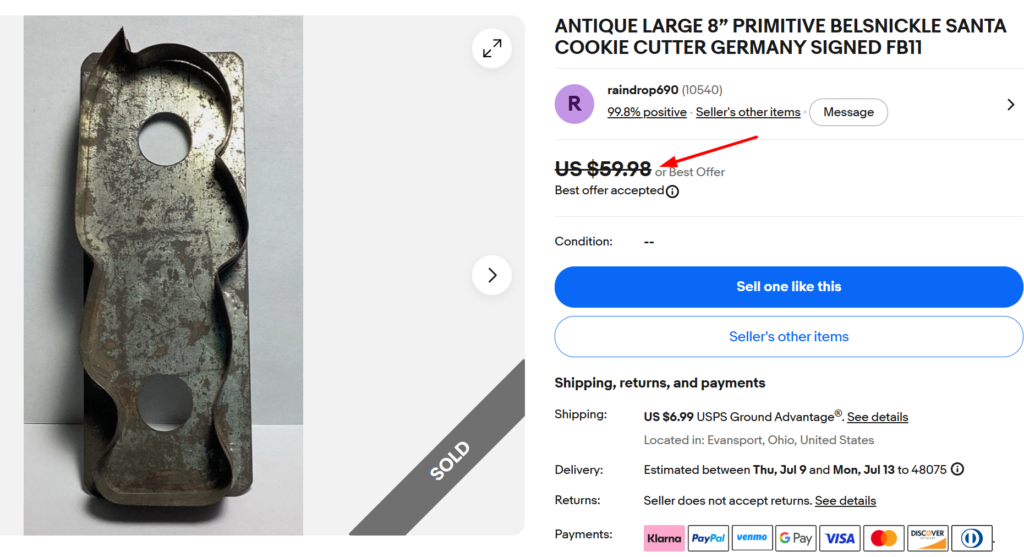Expand the product image to full screen
The width and height of the screenshot is (1024, 557).
tap(492, 48)
